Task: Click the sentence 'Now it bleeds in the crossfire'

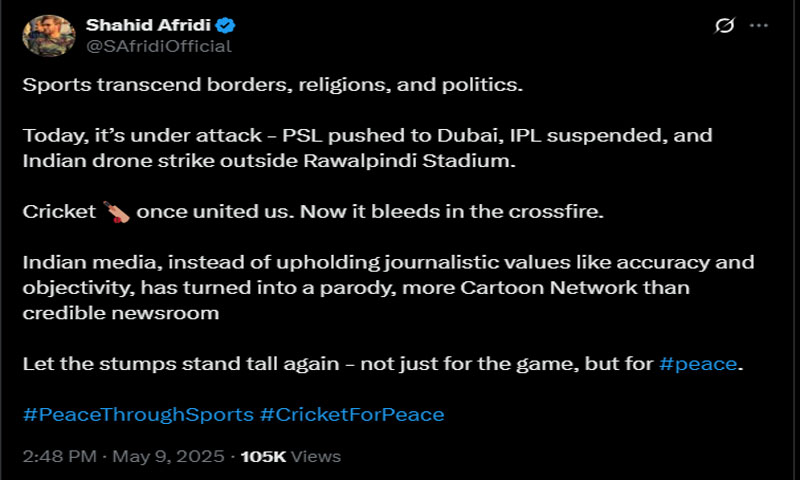Action: click(452, 211)
